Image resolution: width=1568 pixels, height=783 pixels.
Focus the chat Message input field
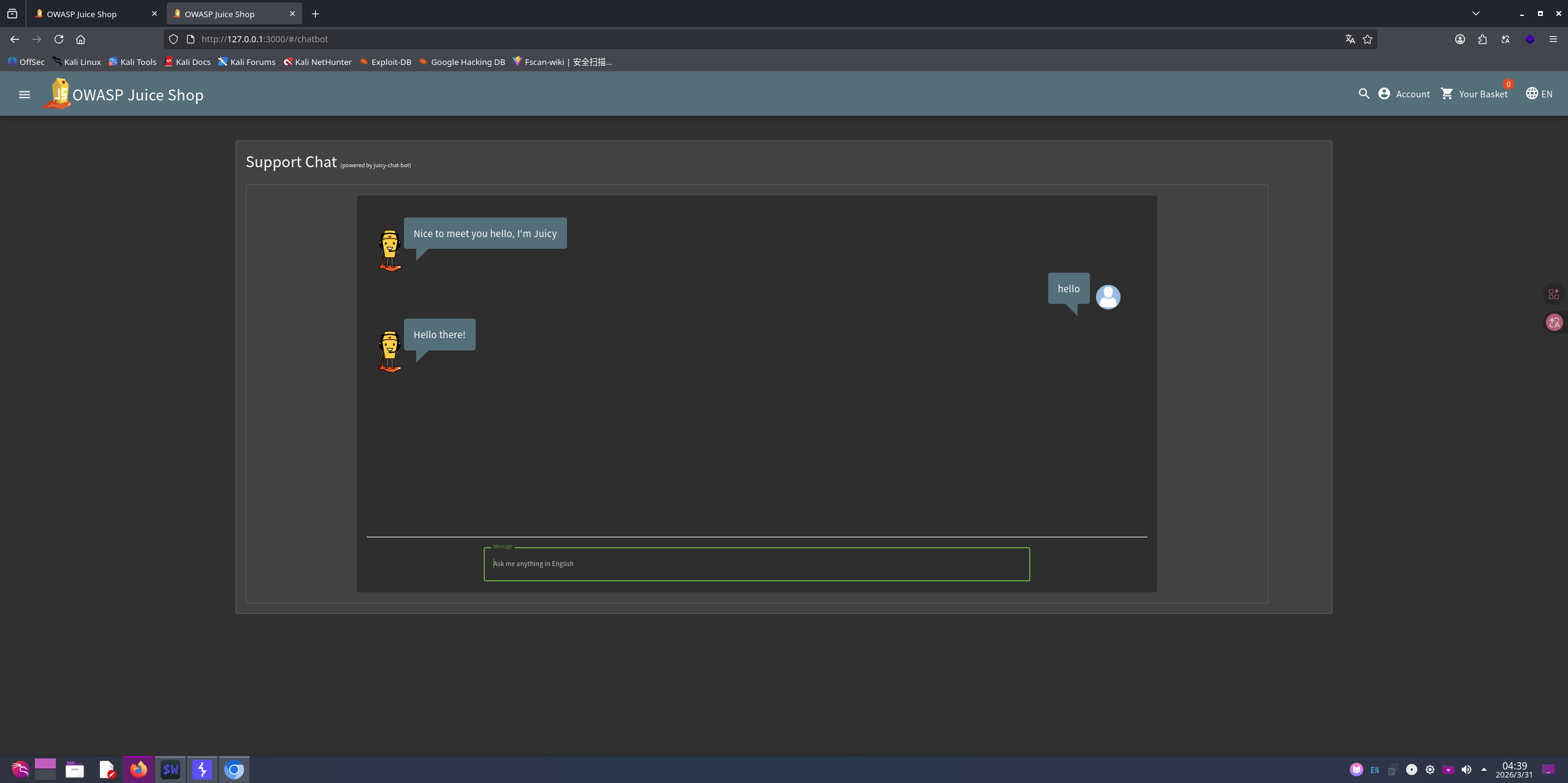pos(756,564)
